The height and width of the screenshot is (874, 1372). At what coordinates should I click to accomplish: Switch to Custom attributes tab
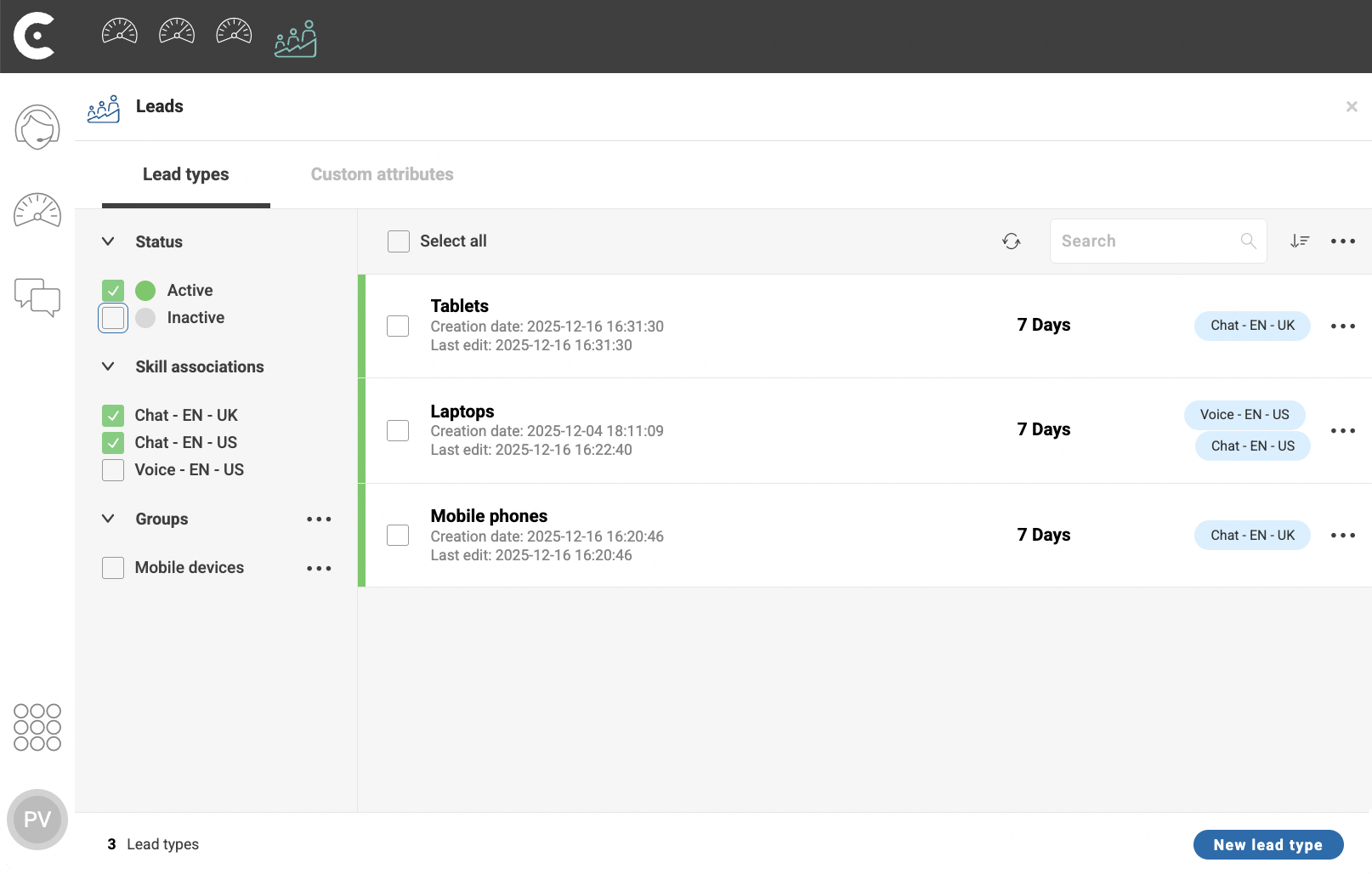coord(383,174)
